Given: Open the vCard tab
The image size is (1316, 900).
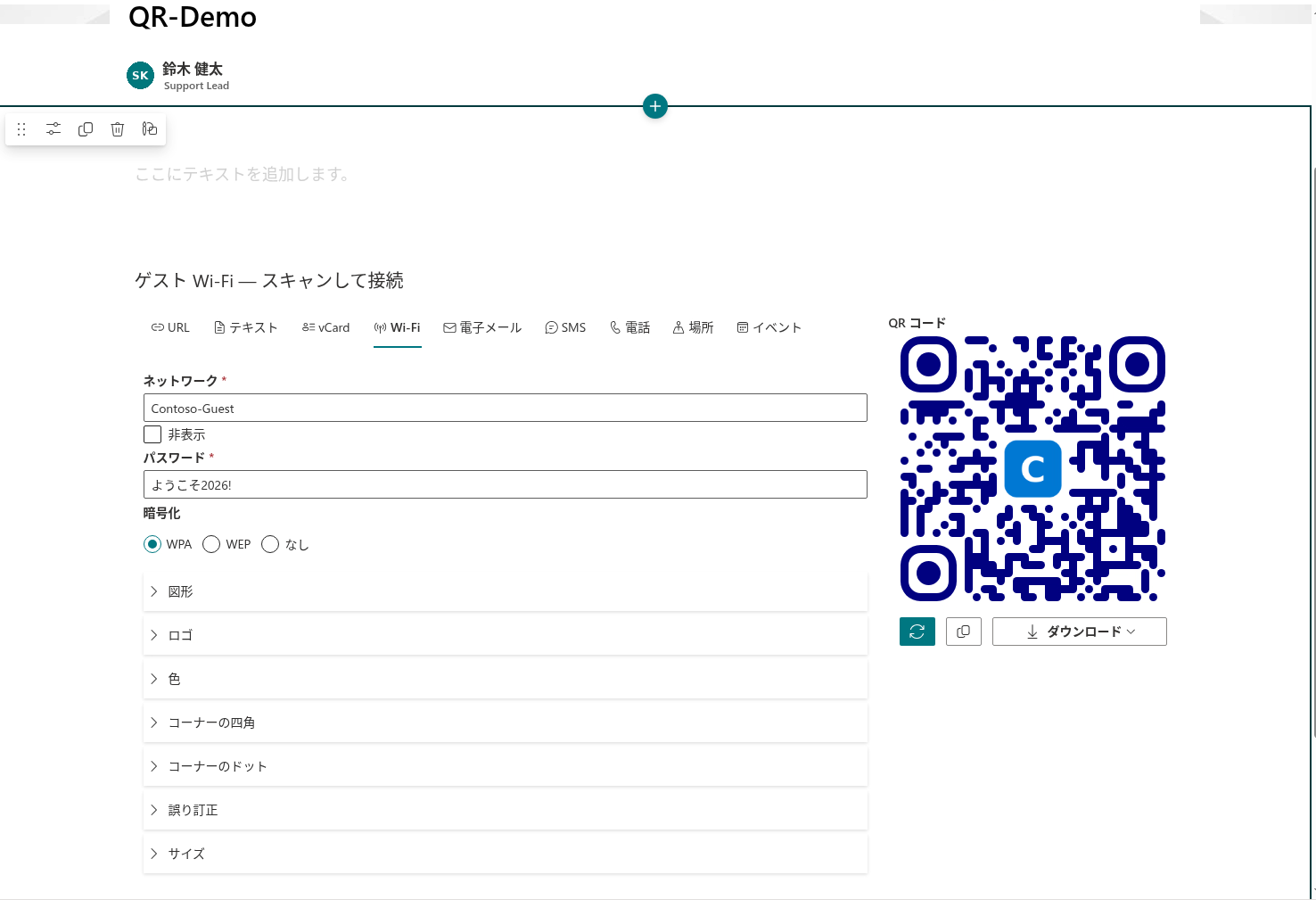Looking at the screenshot, I should (325, 327).
